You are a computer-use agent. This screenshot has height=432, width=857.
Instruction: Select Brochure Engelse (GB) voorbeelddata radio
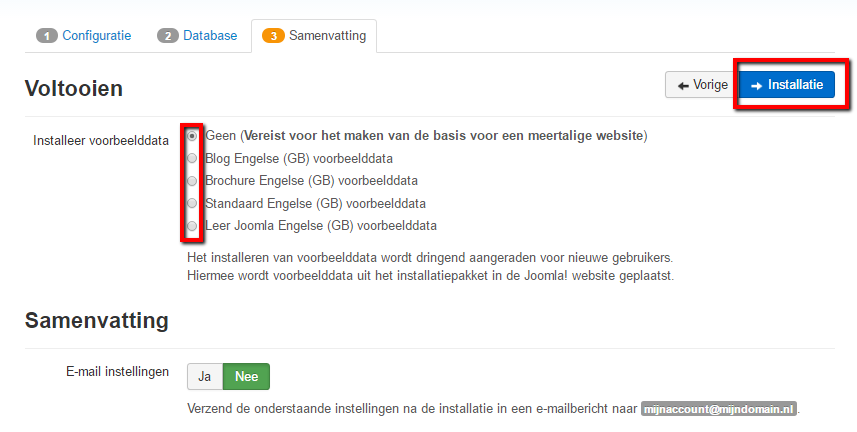192,181
